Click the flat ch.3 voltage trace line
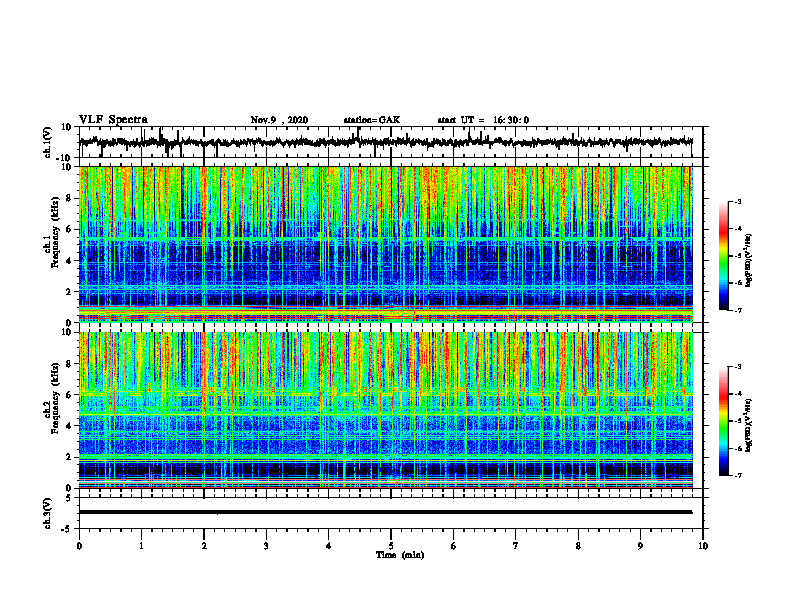Image resolution: width=792 pixels, height=612 pixels. pyautogui.click(x=385, y=512)
